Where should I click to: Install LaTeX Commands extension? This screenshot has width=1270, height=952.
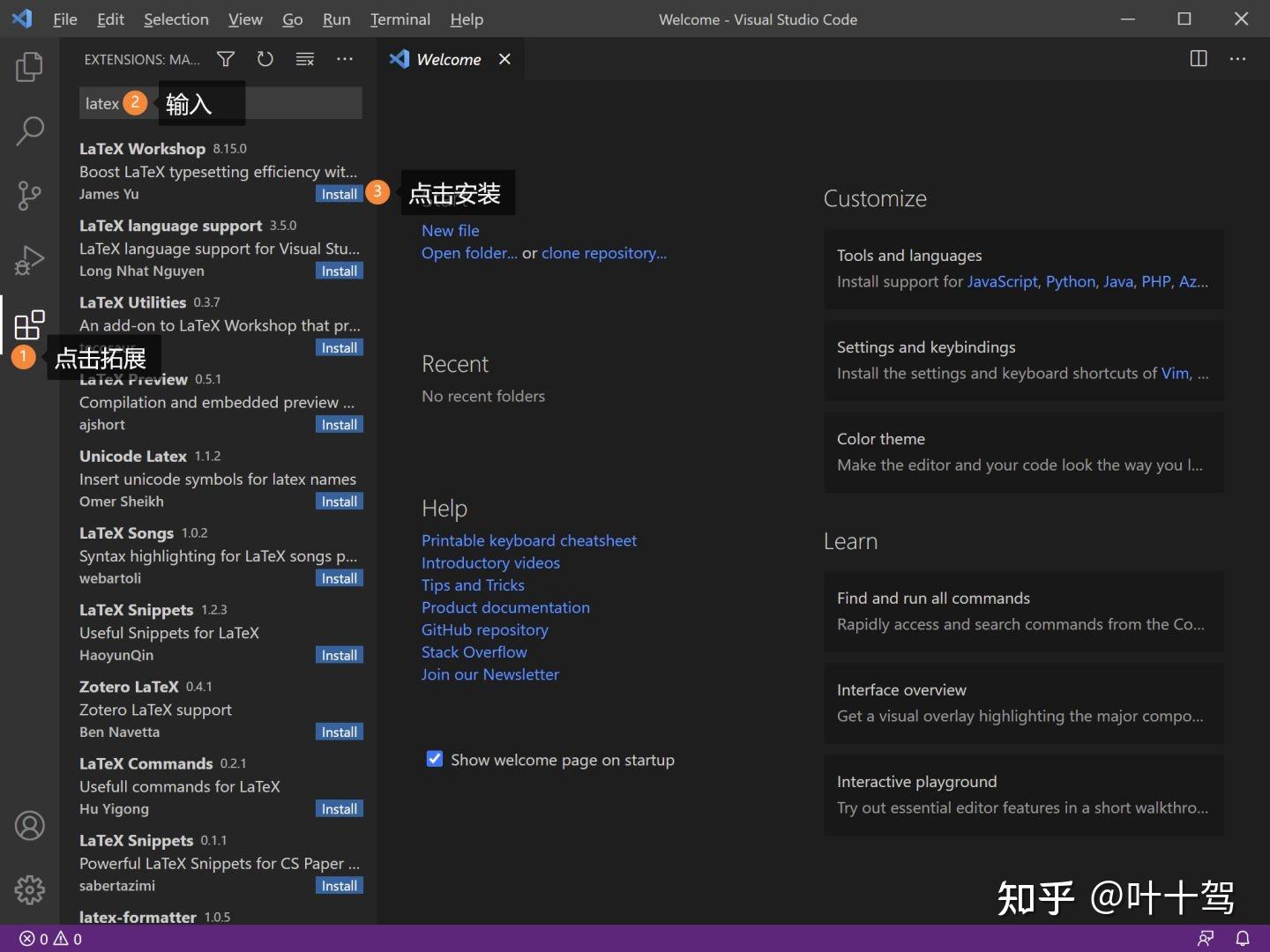(340, 808)
